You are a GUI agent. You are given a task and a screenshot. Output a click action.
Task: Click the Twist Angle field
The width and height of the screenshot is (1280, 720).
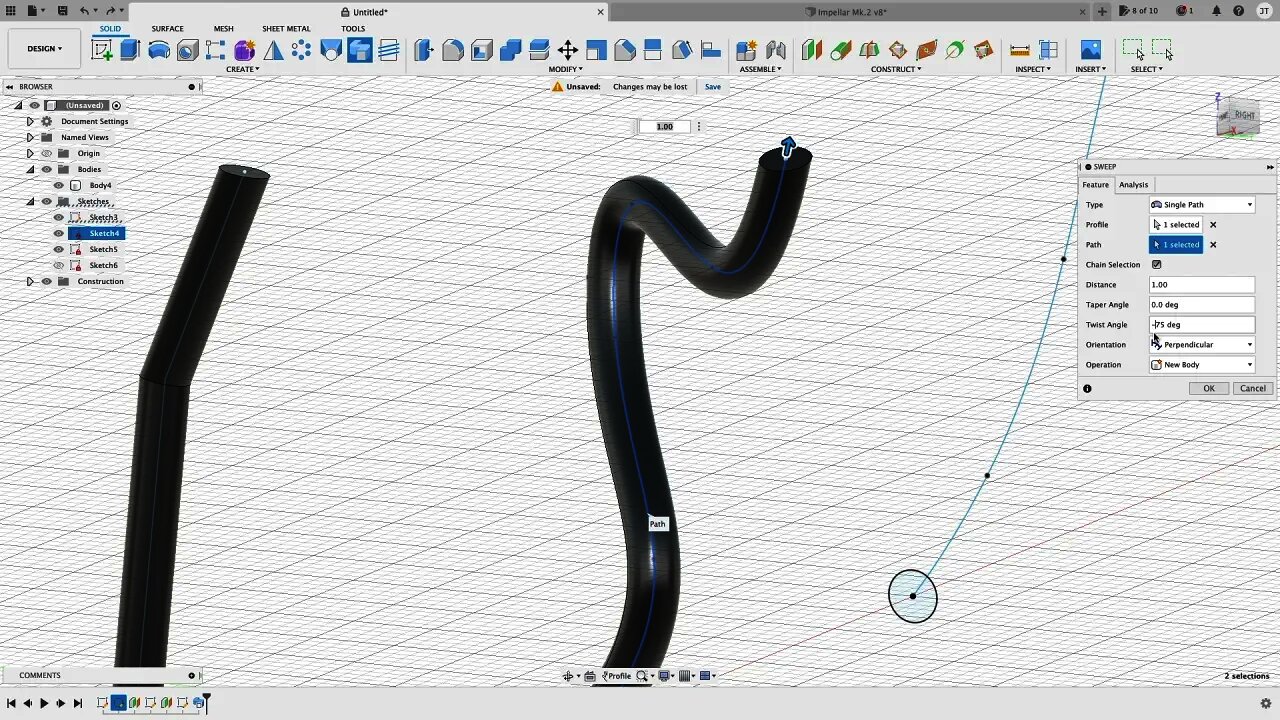(1202, 325)
